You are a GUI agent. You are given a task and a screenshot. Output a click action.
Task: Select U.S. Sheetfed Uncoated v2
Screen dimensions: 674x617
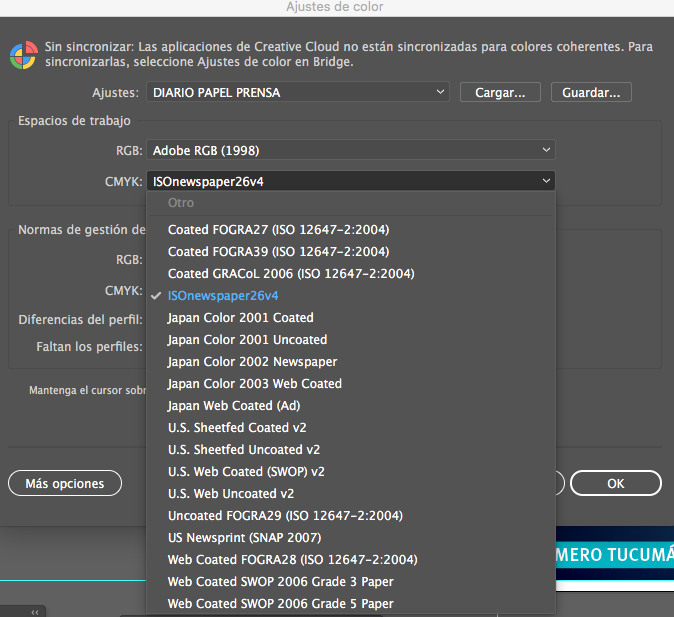click(351, 450)
